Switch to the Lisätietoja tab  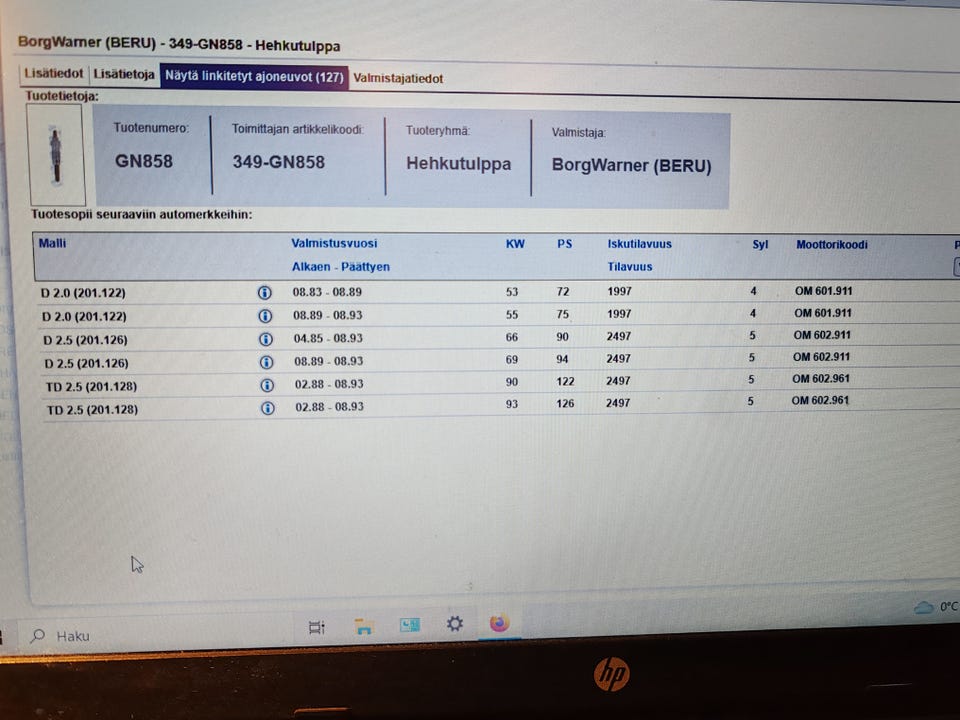[124, 74]
